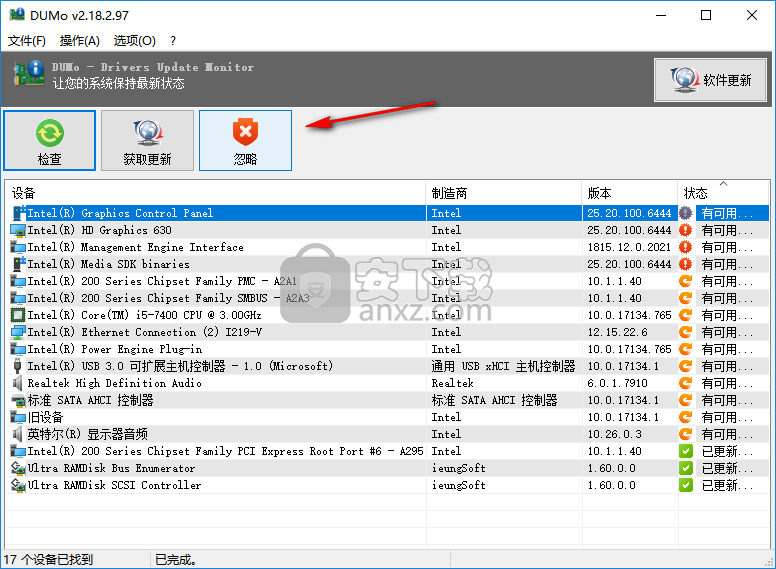Viewport: 776px width, 569px height.
Task: Click 已完成 status bar text
Action: [x=176, y=560]
